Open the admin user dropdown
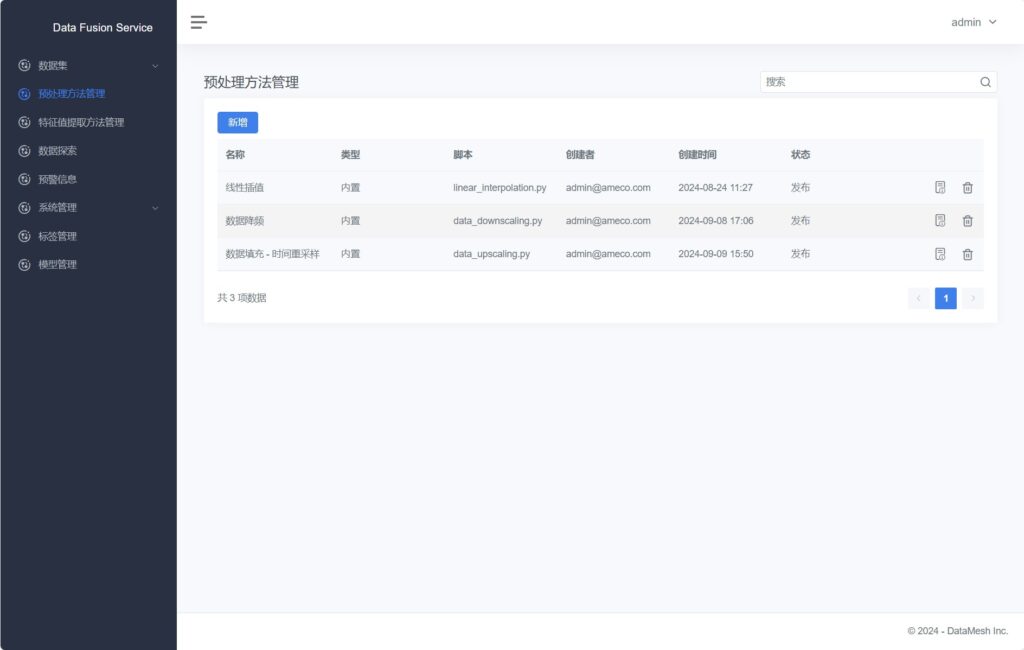The height and width of the screenshot is (650, 1024). pyautogui.click(x=973, y=22)
